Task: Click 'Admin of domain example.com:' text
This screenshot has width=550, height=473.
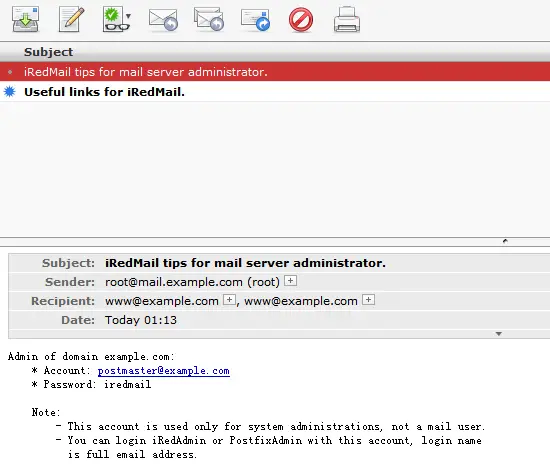Action: coord(91,357)
